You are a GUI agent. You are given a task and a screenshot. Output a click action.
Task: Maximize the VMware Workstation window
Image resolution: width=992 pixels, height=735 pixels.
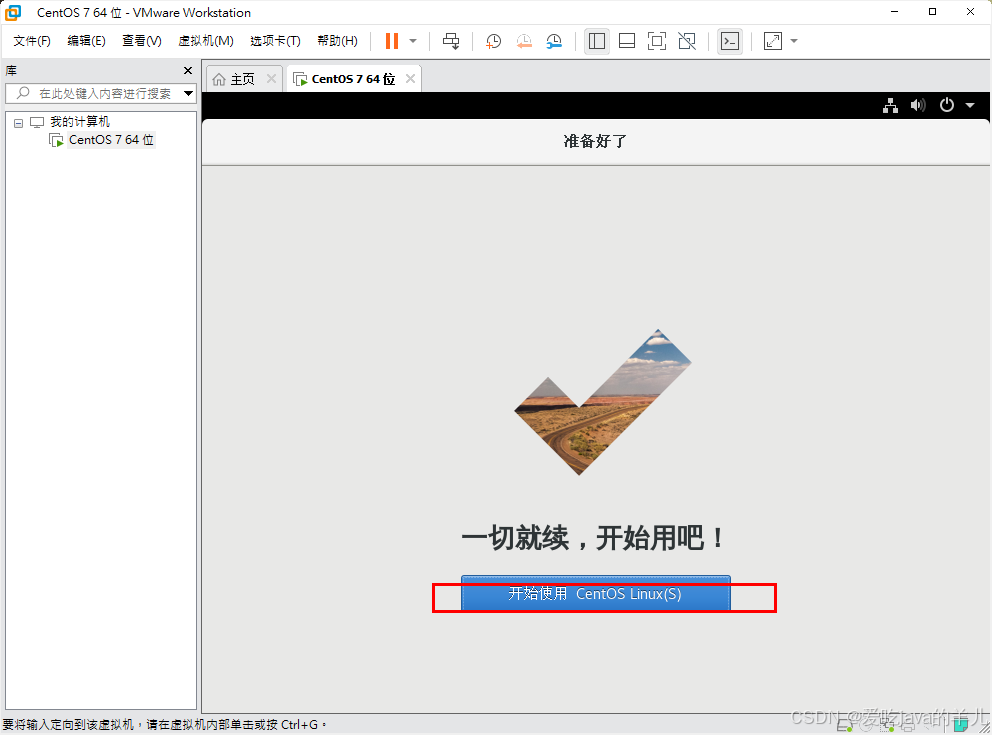click(x=932, y=12)
